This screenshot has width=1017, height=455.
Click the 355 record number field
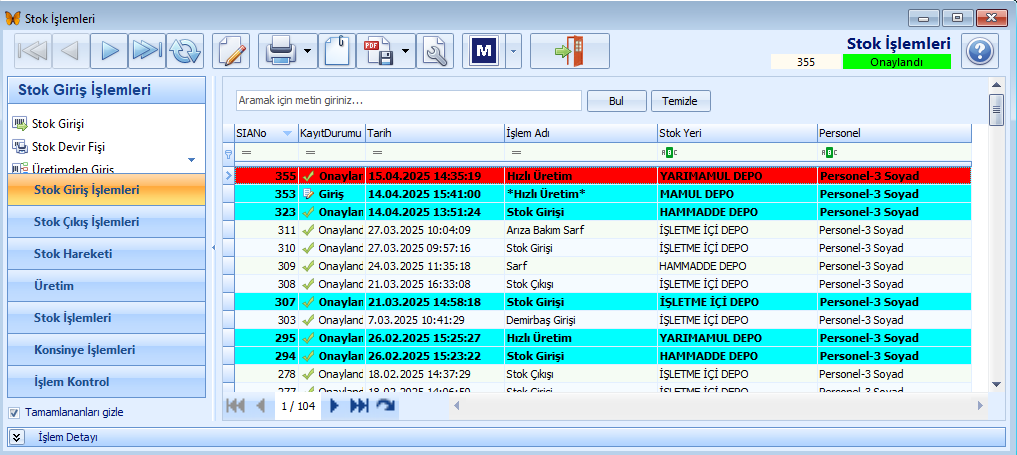[806, 62]
